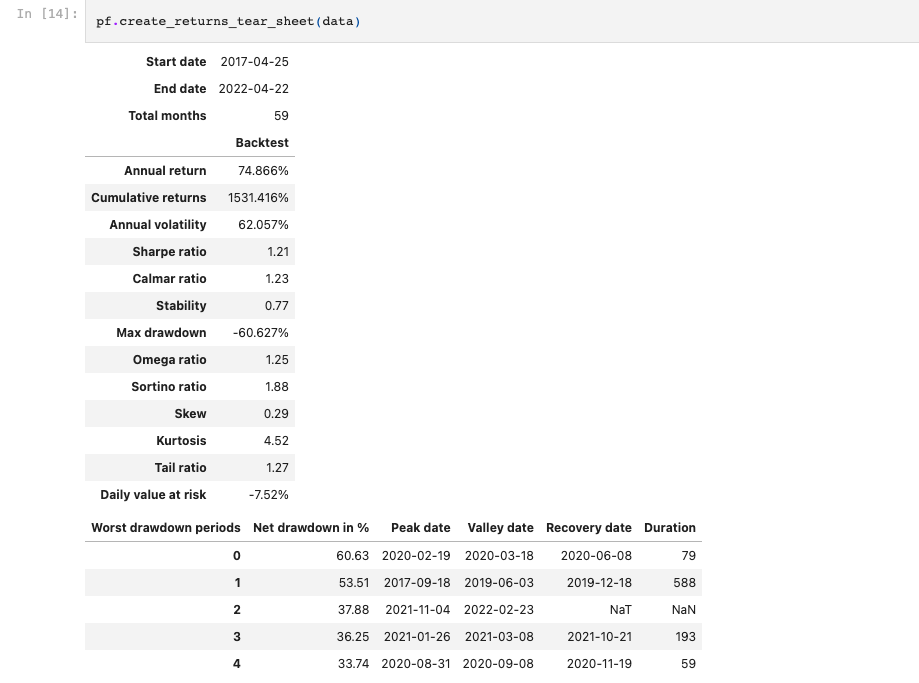The width and height of the screenshot is (919, 683).
Task: Click the valley date 2020-03-18
Action: [499, 555]
